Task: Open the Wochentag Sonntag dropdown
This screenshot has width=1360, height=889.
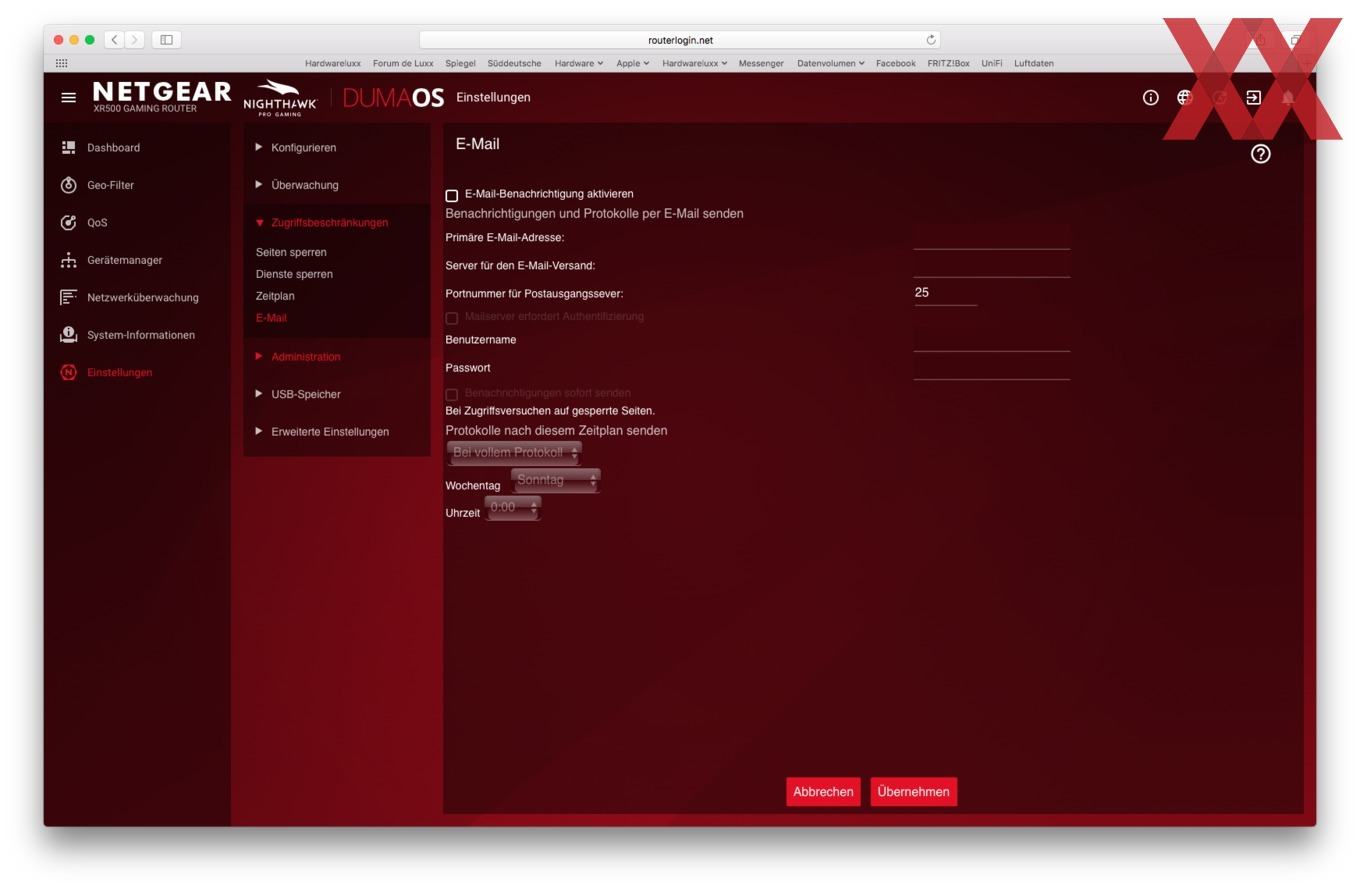Action: click(x=555, y=480)
